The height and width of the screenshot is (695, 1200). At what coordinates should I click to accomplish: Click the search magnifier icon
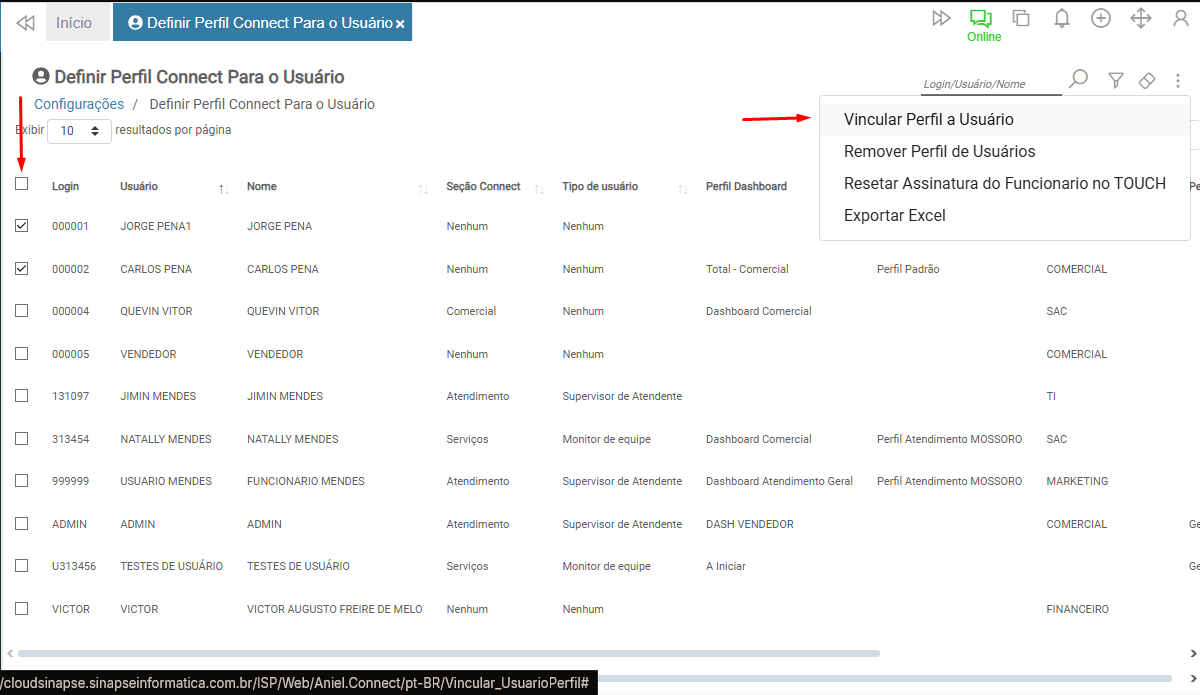1078,79
